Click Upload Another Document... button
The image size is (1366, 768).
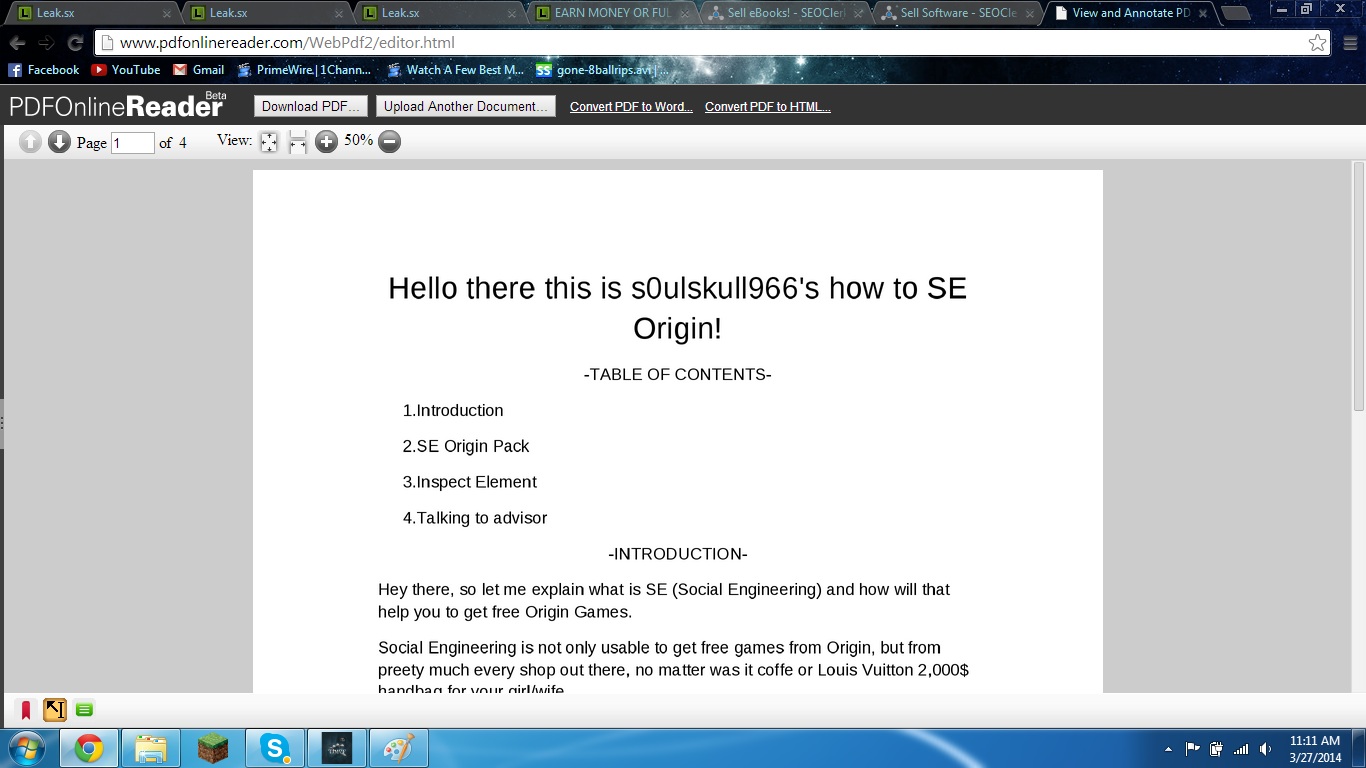(x=466, y=107)
